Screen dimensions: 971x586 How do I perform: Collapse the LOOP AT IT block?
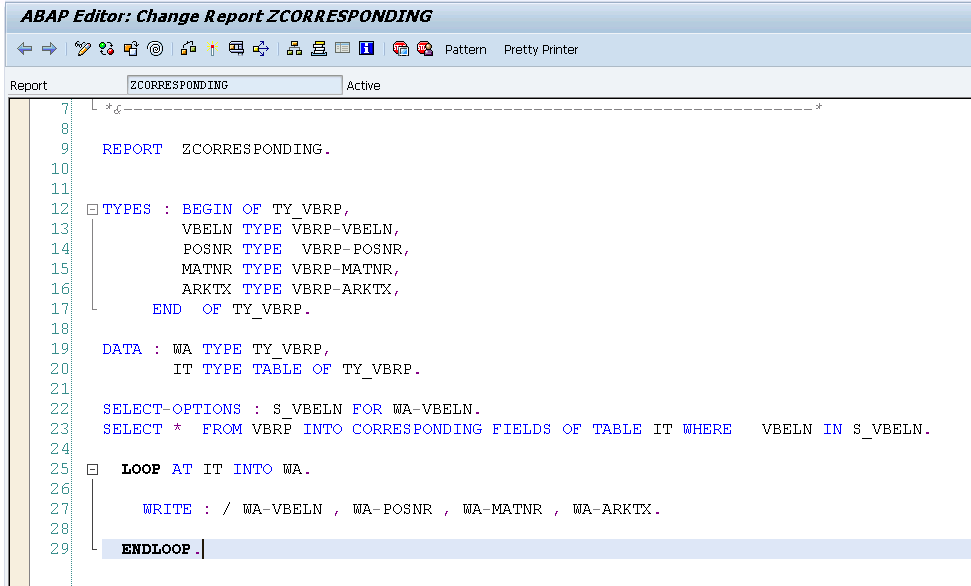tap(91, 468)
